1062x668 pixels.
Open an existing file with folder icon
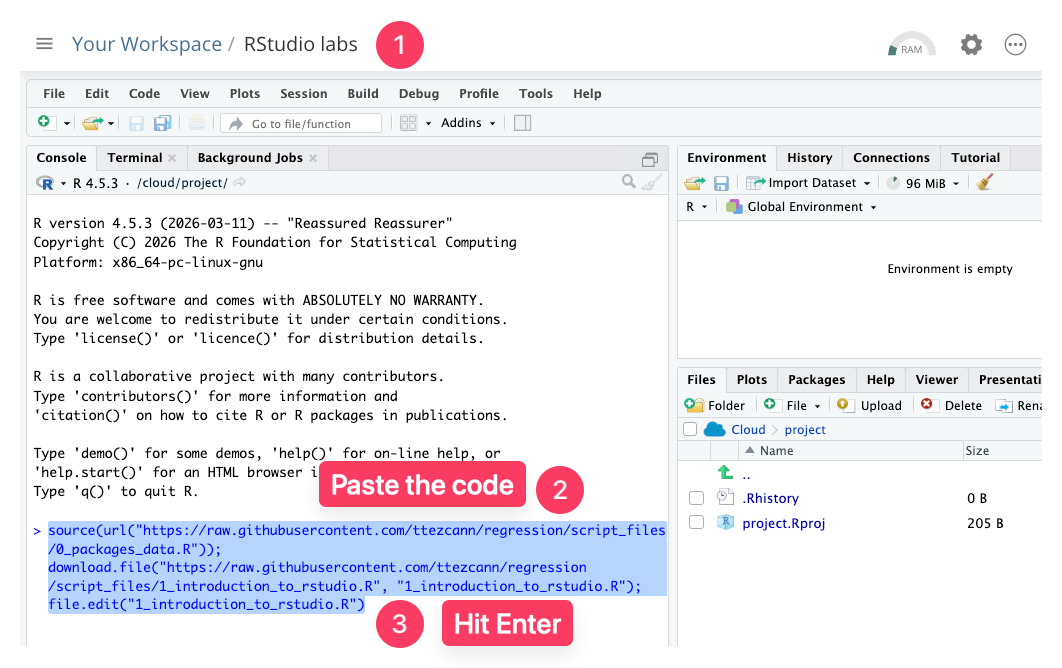(93, 123)
